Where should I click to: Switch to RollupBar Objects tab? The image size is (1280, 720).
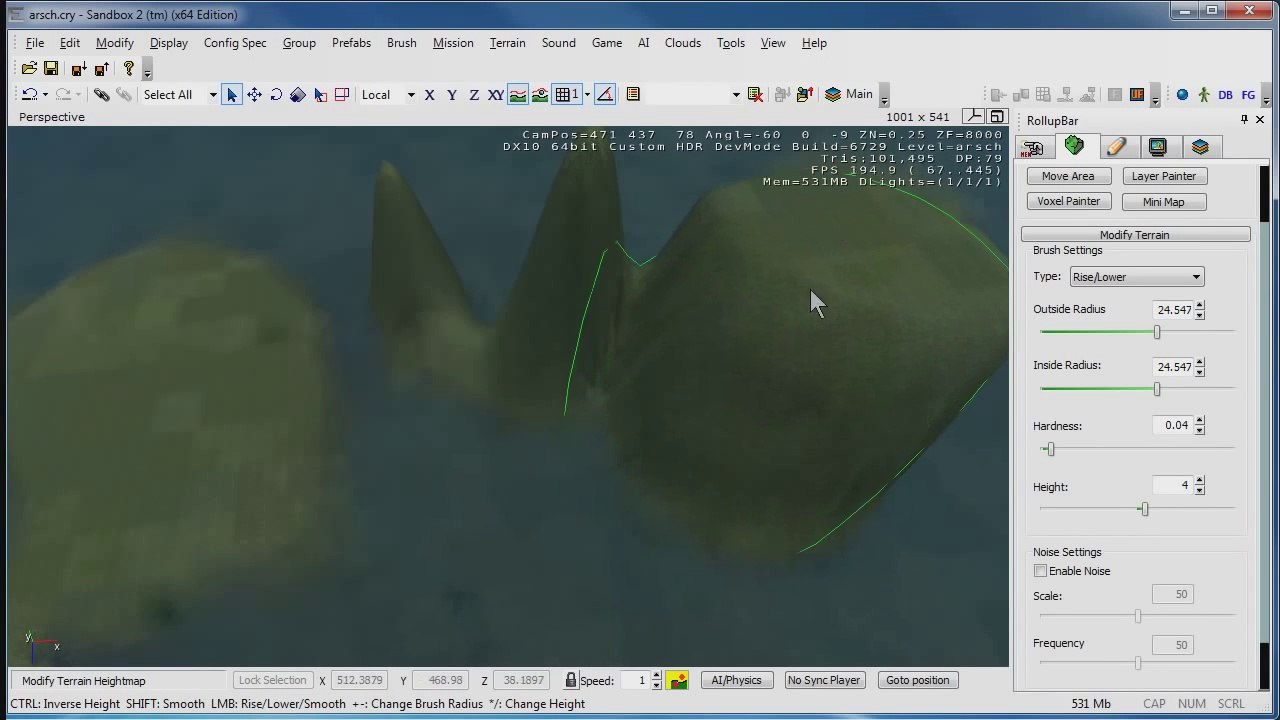click(1033, 148)
